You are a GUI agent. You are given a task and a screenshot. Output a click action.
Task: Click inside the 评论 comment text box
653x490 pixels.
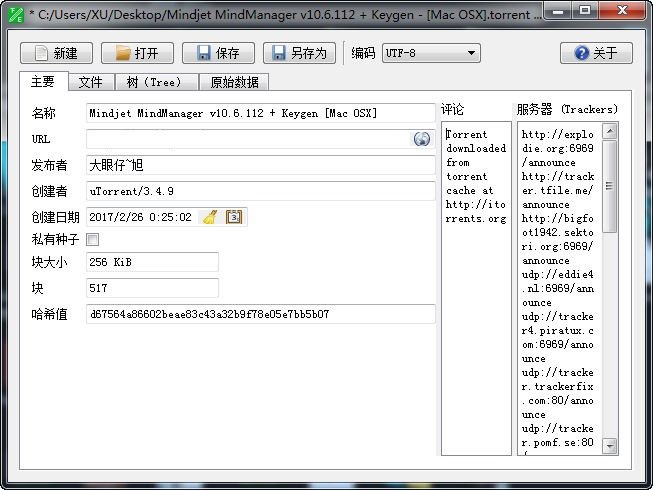click(x=476, y=288)
